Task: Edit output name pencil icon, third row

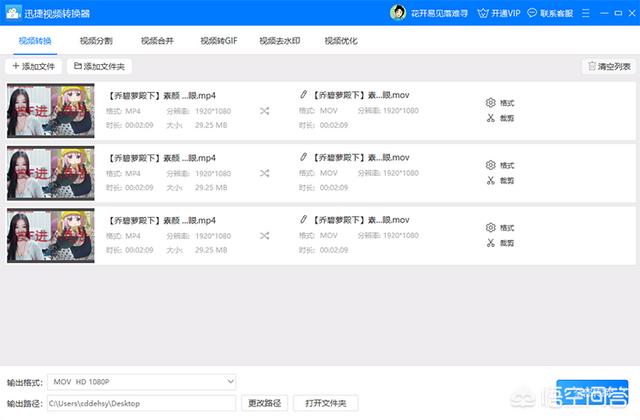Action: tap(303, 219)
